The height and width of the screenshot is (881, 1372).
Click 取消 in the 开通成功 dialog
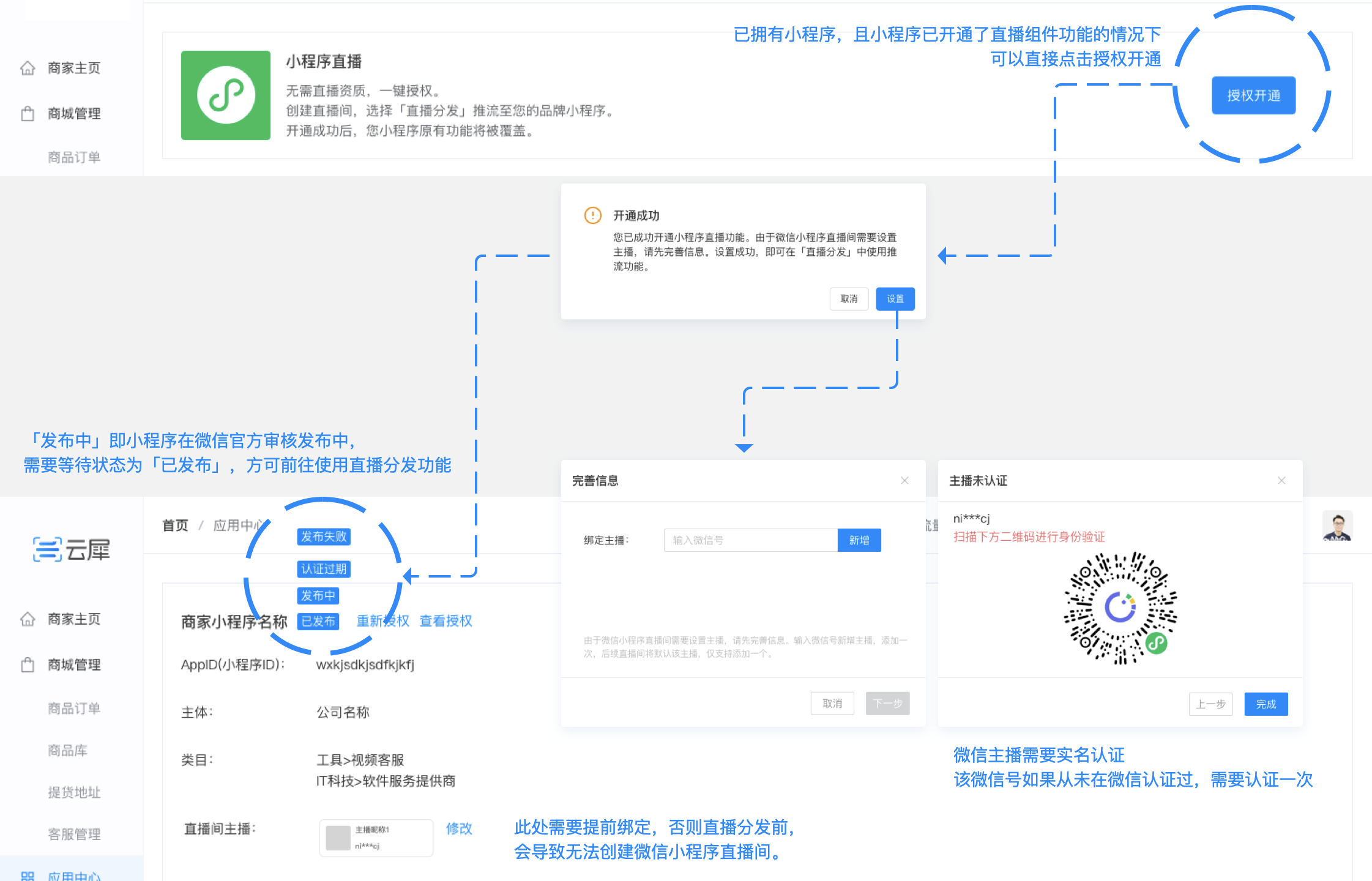849,299
